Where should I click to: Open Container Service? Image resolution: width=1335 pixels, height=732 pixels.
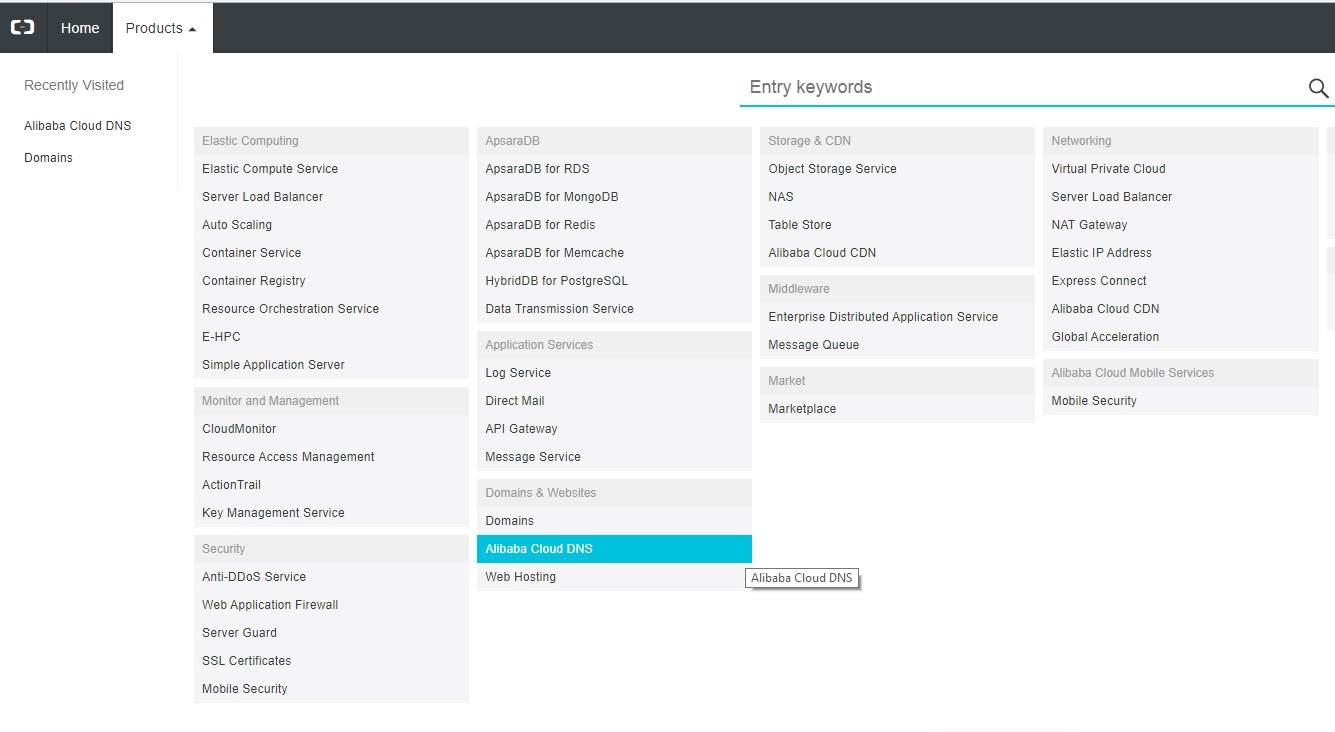(x=331, y=253)
